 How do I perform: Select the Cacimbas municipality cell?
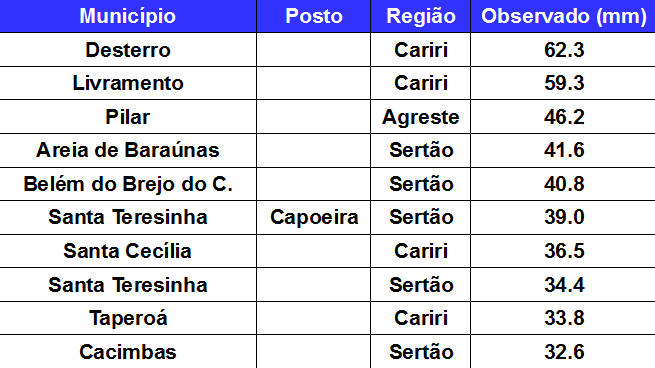point(128,352)
